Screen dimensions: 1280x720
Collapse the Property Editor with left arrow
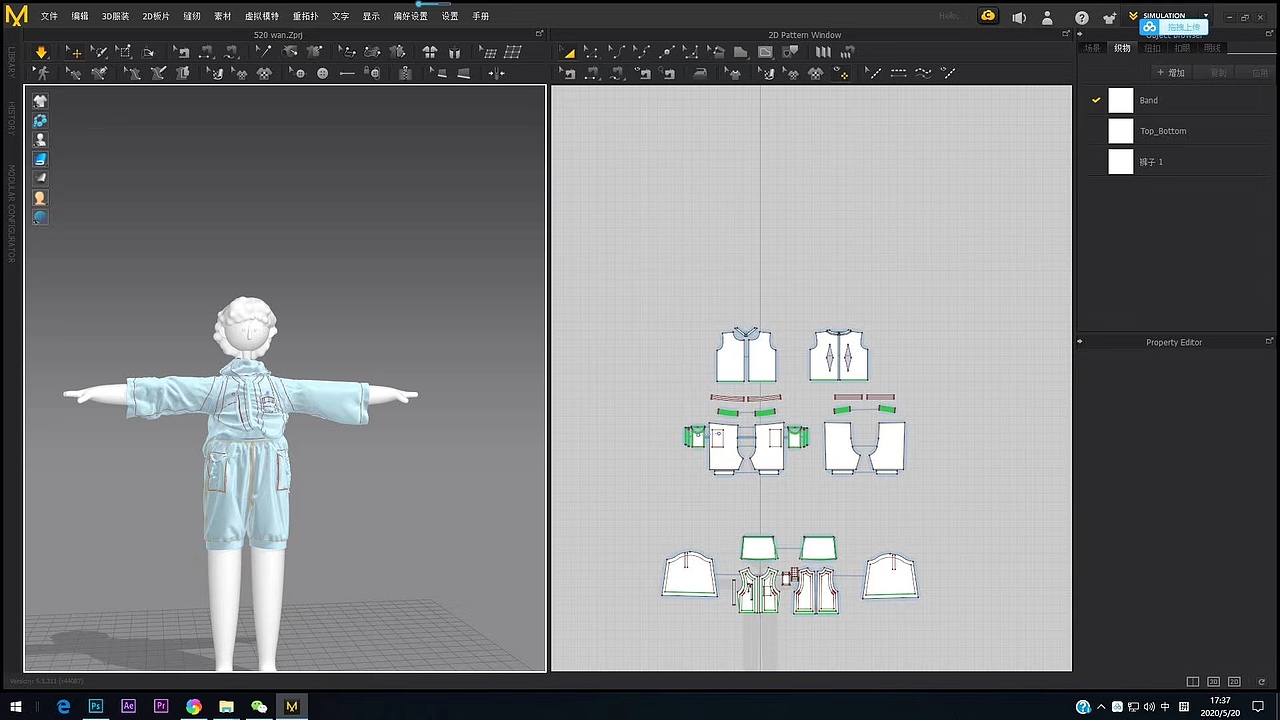(1080, 342)
